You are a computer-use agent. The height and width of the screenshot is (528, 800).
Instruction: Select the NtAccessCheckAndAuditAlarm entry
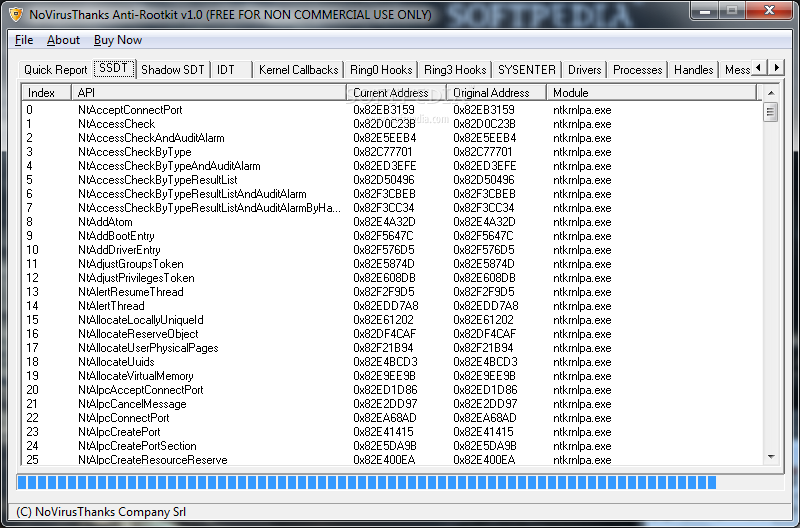pos(392,138)
